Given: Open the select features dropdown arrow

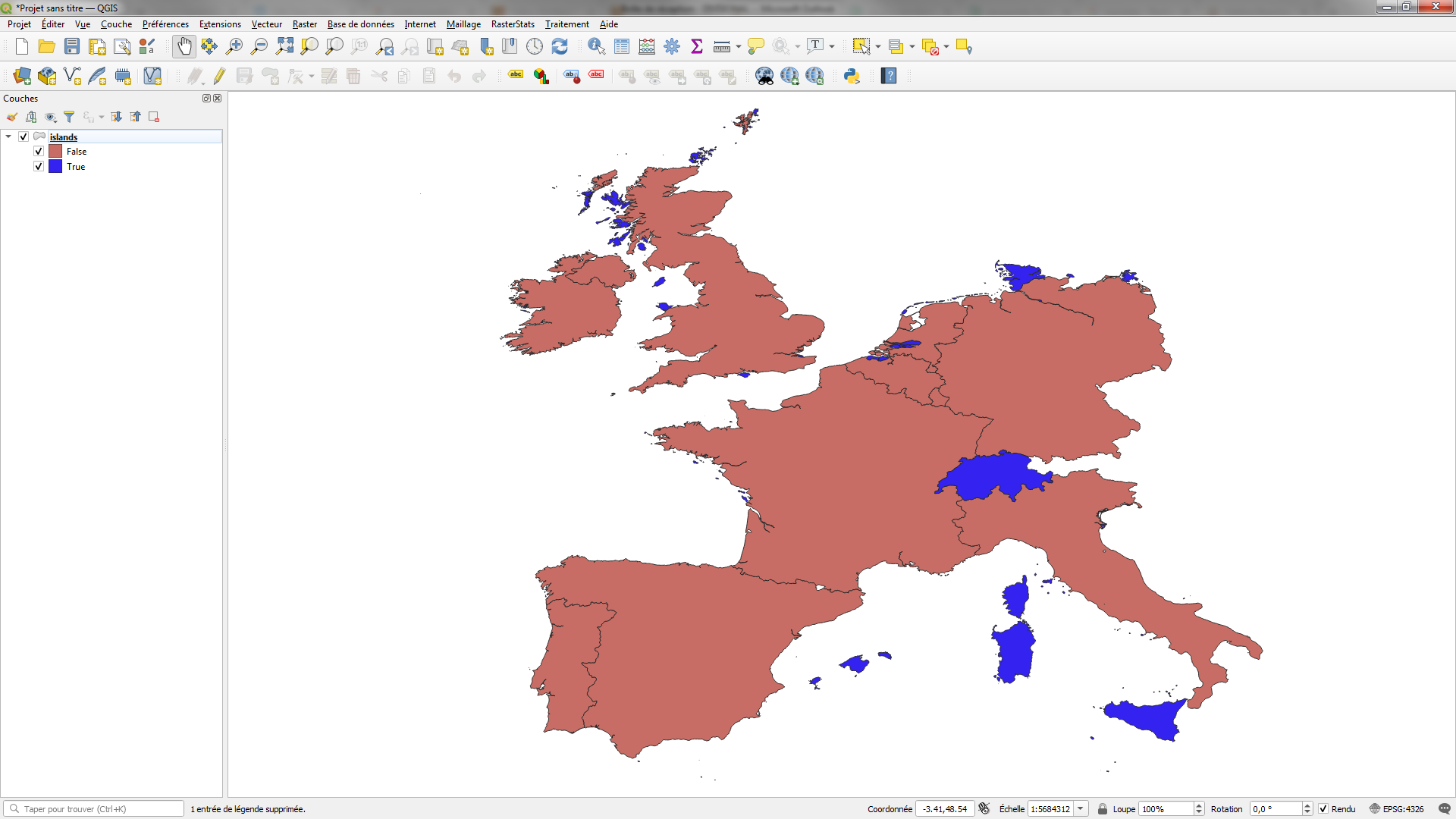Looking at the screenshot, I should pos(878,47).
